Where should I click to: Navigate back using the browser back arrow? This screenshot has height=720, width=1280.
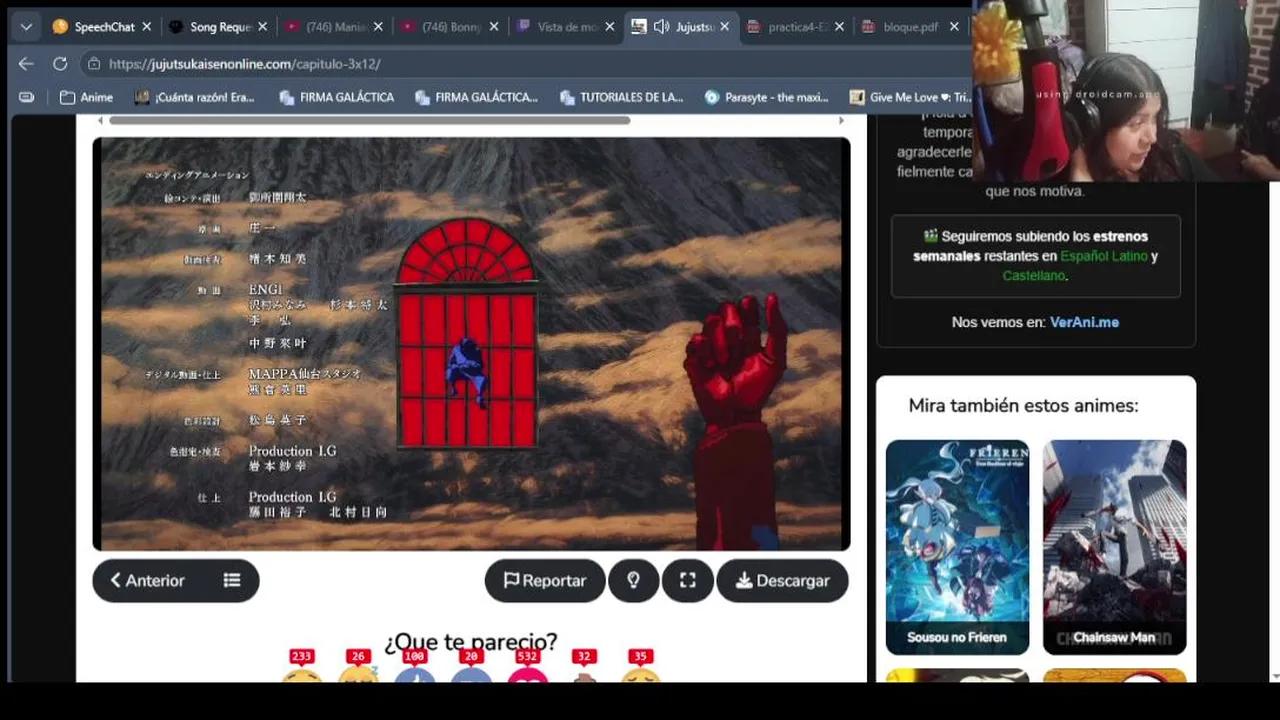tap(25, 63)
